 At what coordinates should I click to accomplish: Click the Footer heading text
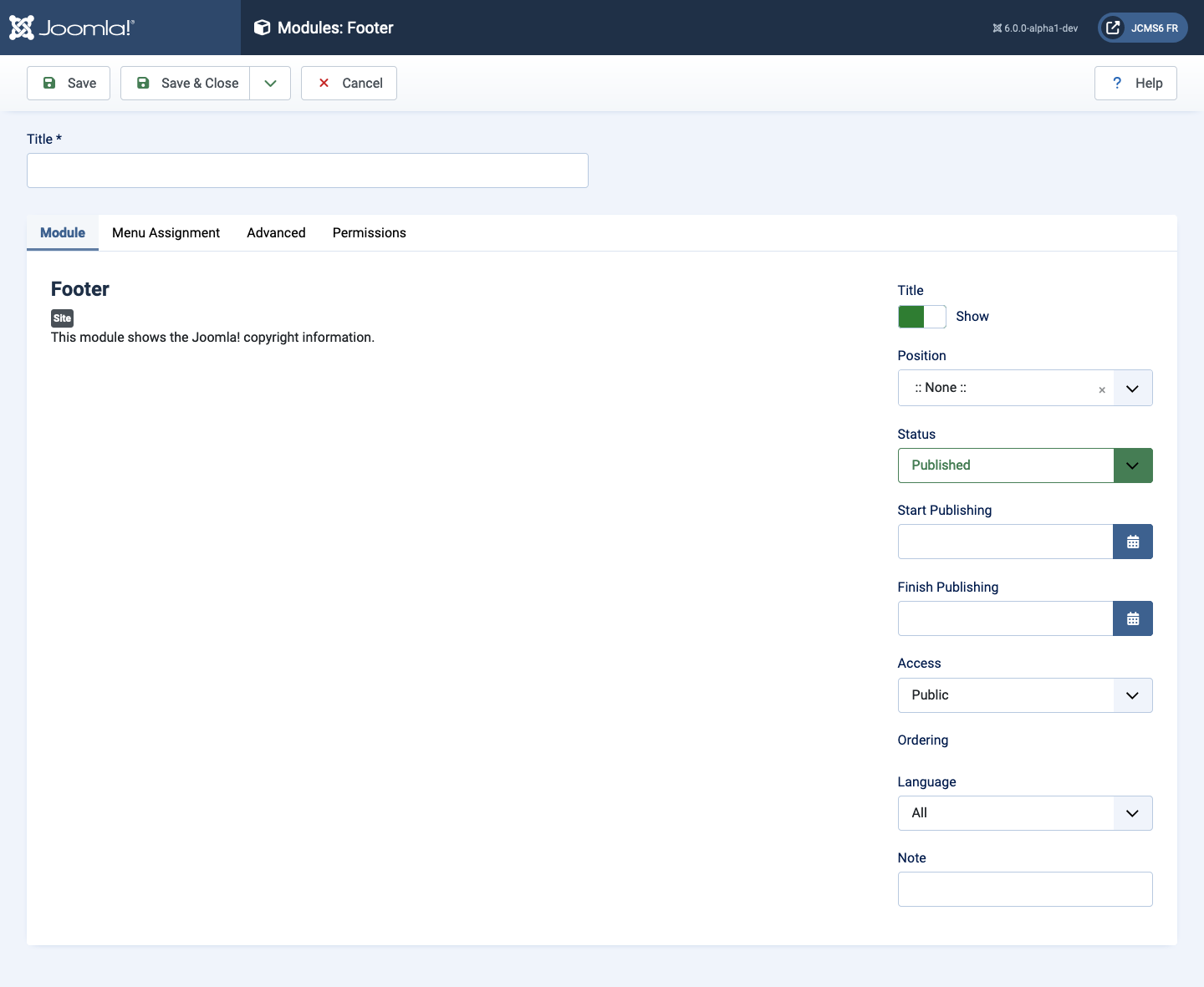click(80, 289)
